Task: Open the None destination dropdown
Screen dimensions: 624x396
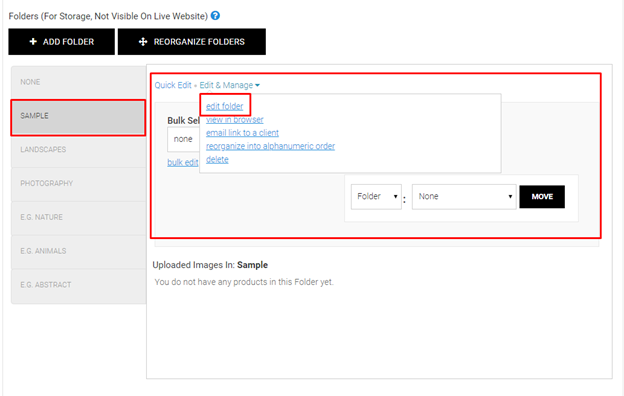Action: click(464, 197)
